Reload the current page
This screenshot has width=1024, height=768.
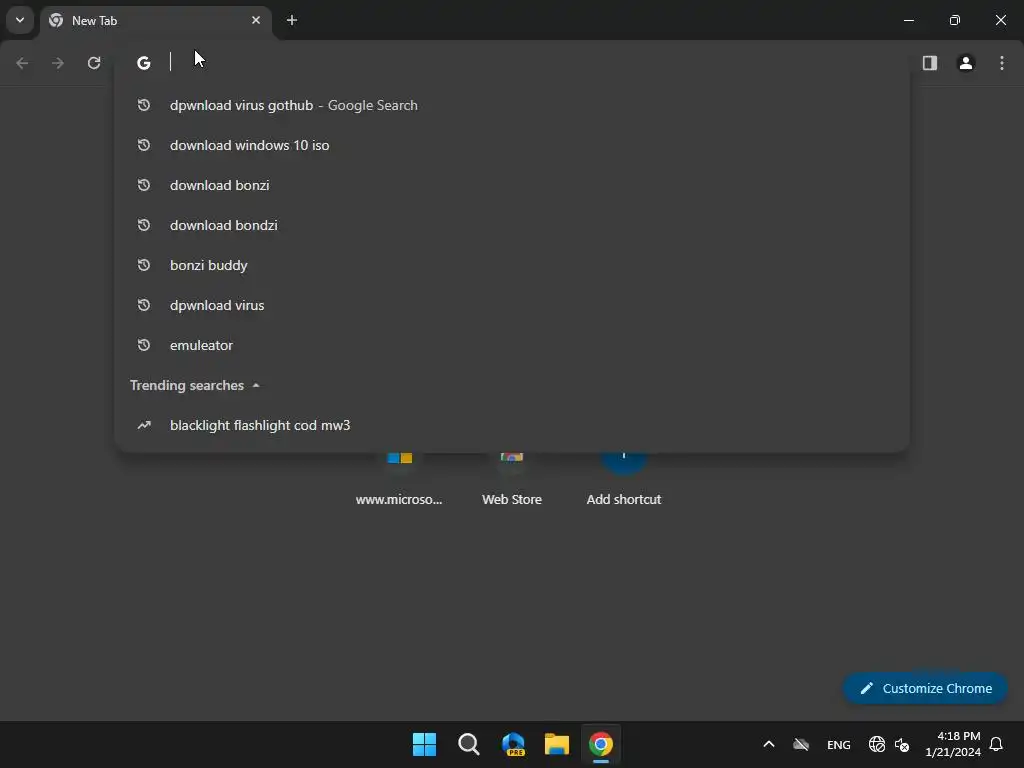[x=94, y=63]
